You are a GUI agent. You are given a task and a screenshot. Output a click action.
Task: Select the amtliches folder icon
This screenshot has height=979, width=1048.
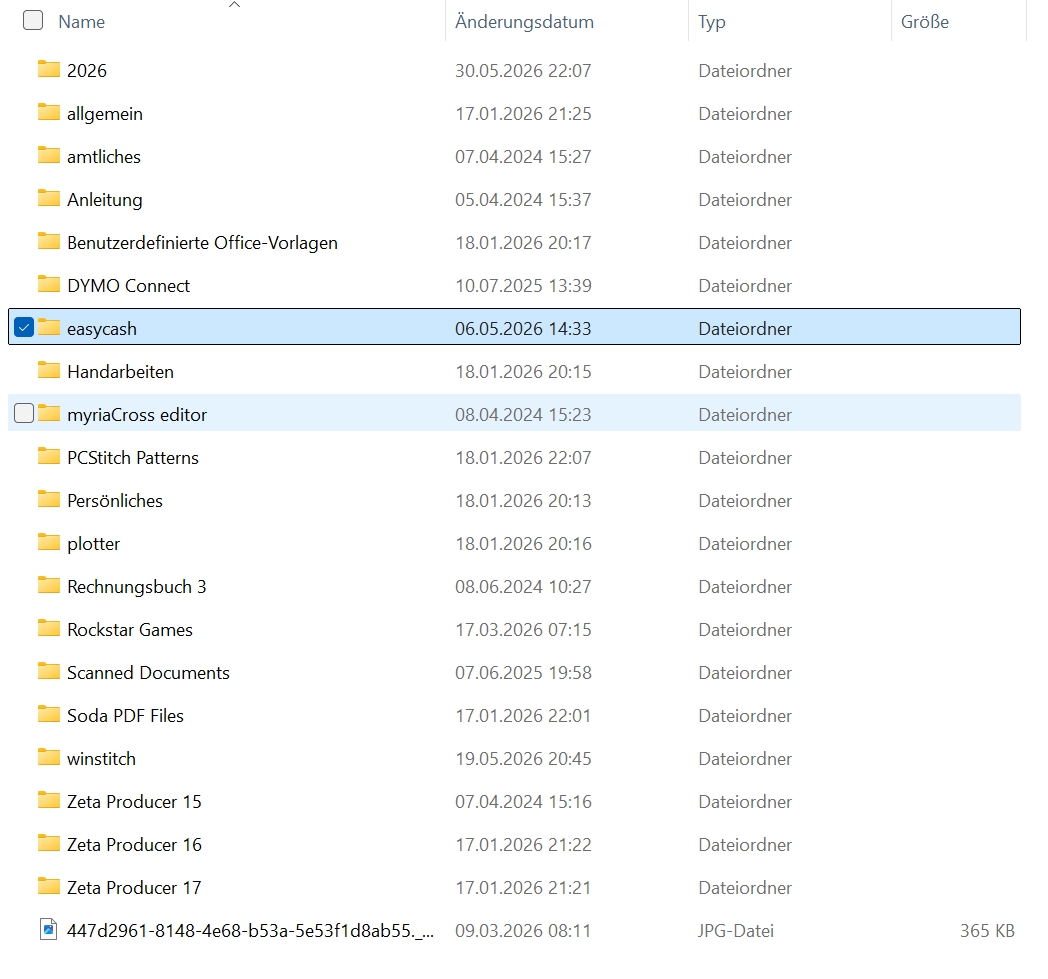49,155
